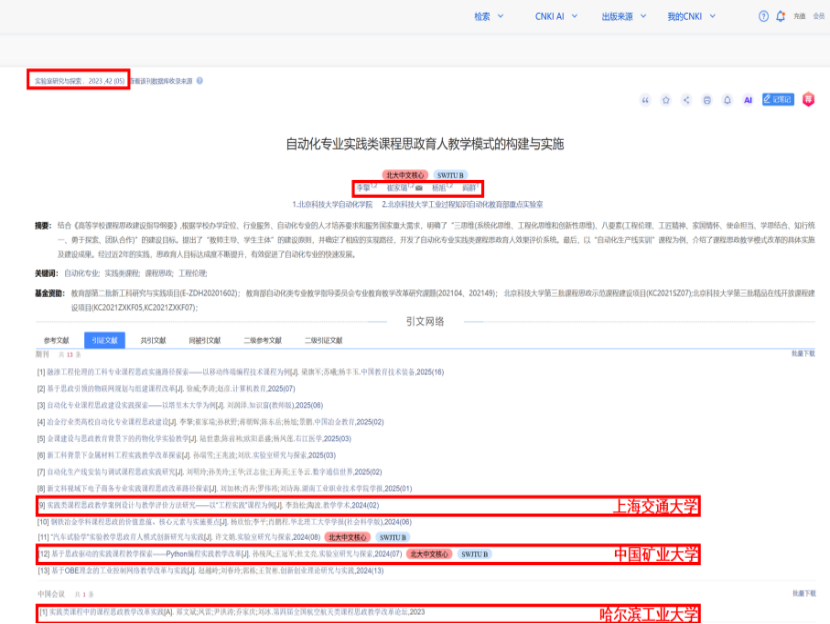
Task: Open the 我的CNKI dropdown menu
Action: pyautogui.click(x=691, y=16)
